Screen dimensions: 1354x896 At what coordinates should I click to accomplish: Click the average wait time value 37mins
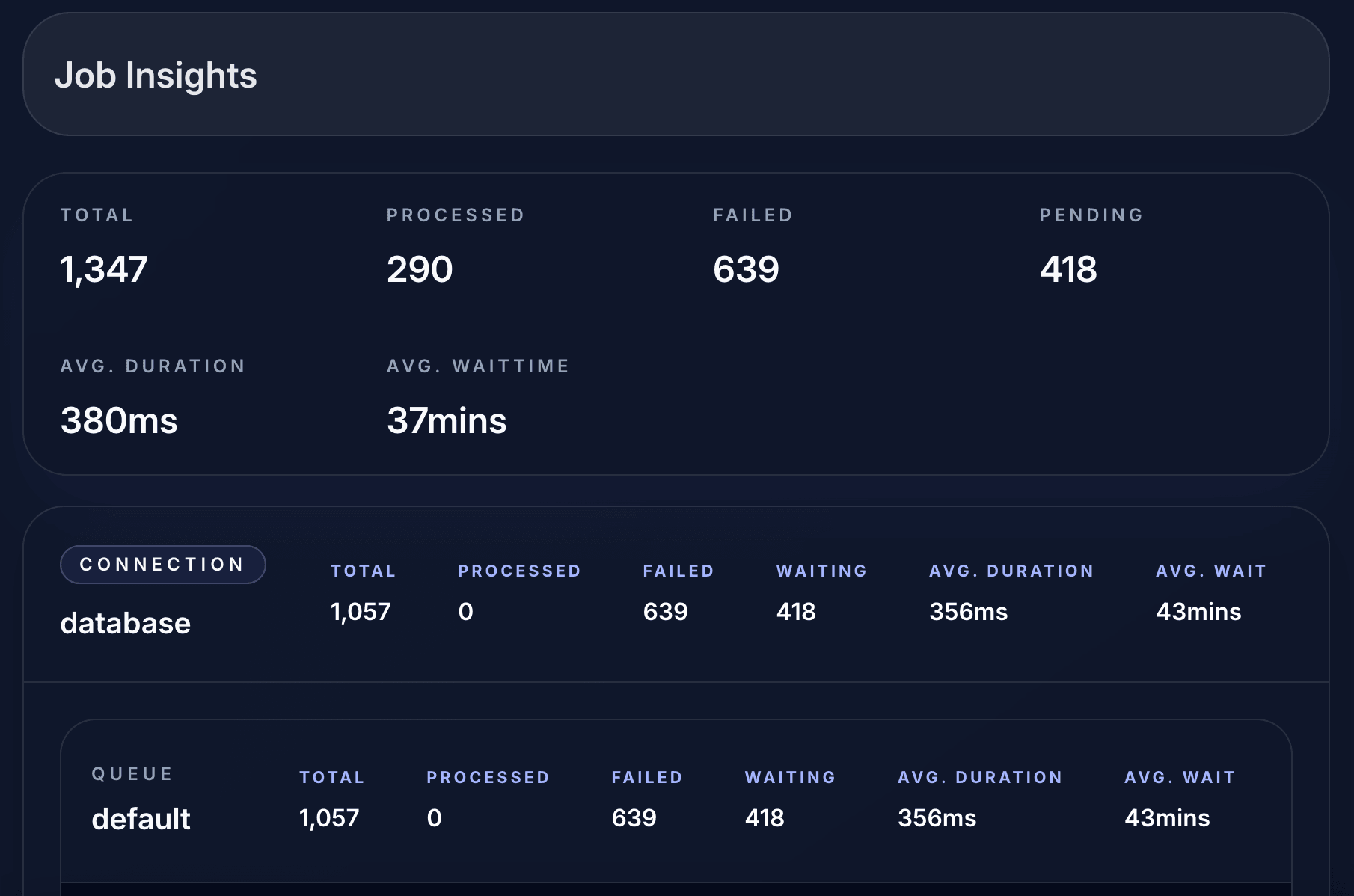tap(447, 420)
